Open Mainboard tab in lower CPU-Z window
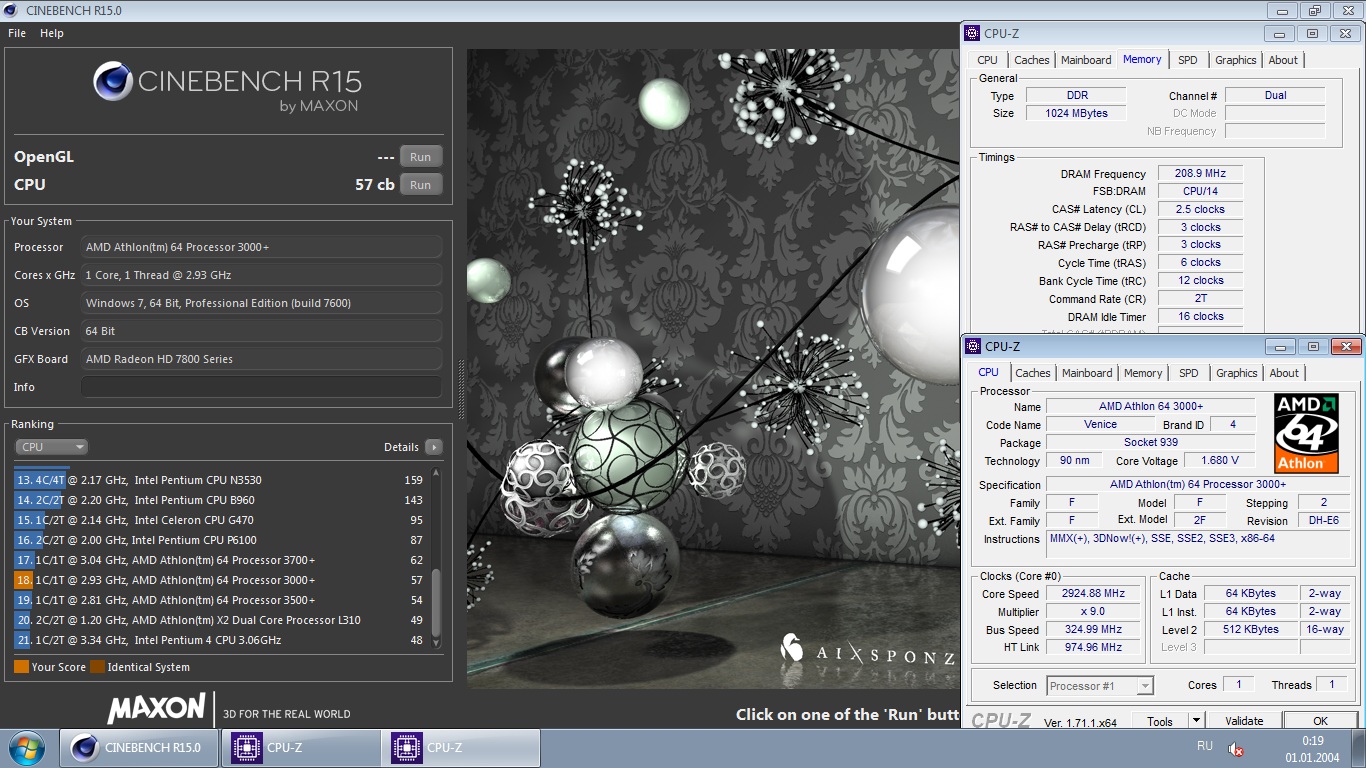This screenshot has height=768, width=1366. (x=1087, y=373)
